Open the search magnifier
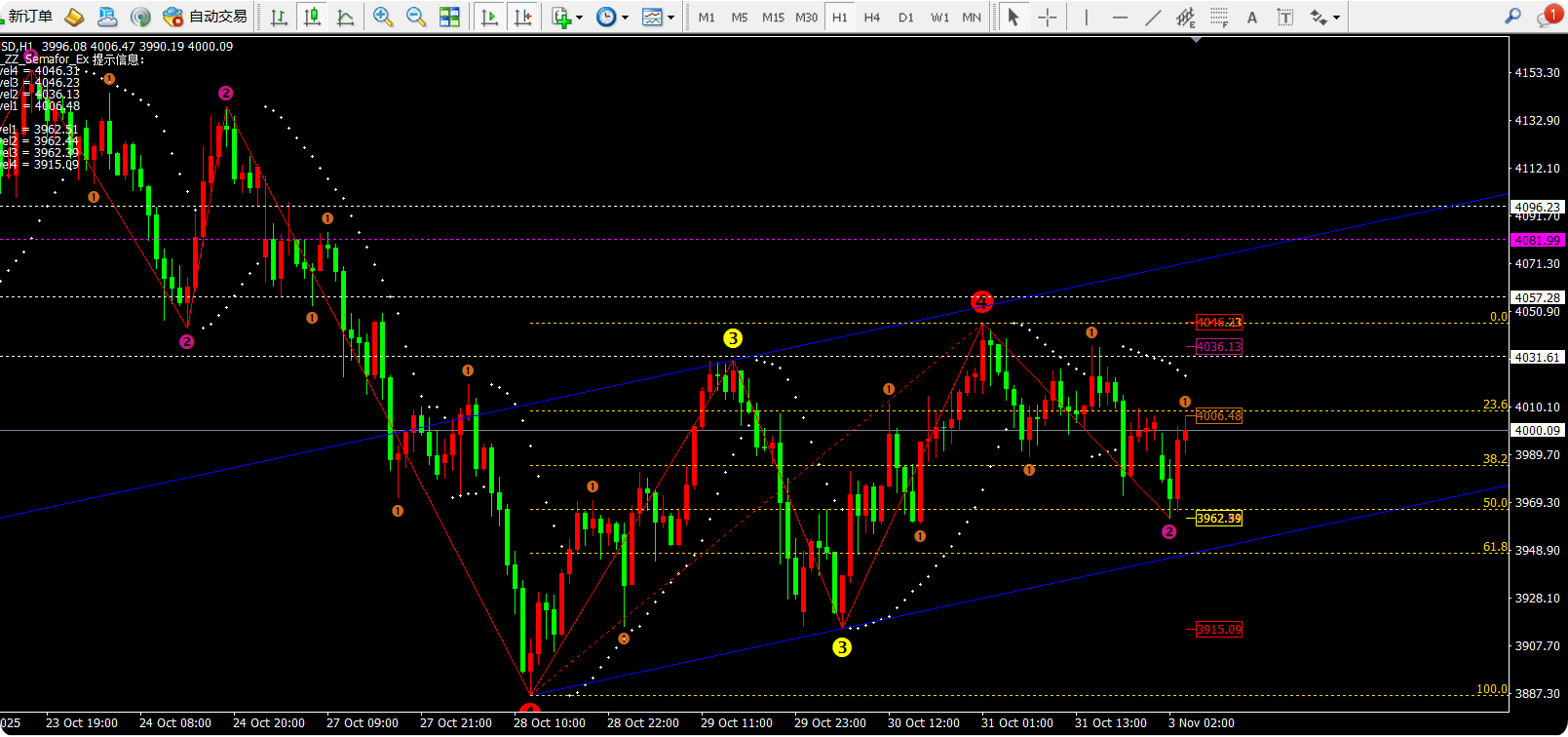The width and height of the screenshot is (1568, 737). coord(1512,16)
